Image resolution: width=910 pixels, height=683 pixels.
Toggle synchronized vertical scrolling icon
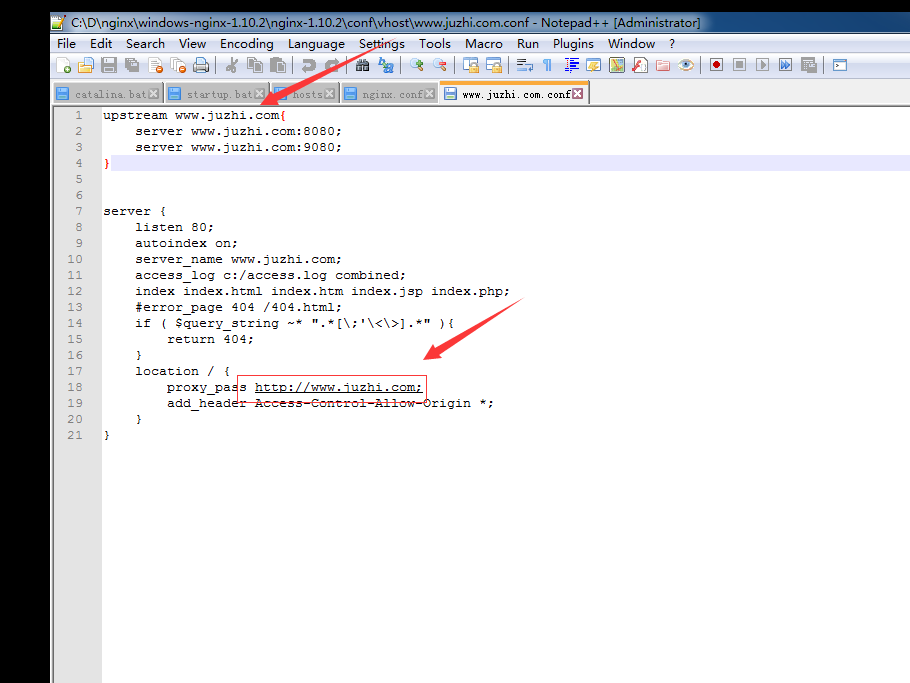(x=470, y=66)
